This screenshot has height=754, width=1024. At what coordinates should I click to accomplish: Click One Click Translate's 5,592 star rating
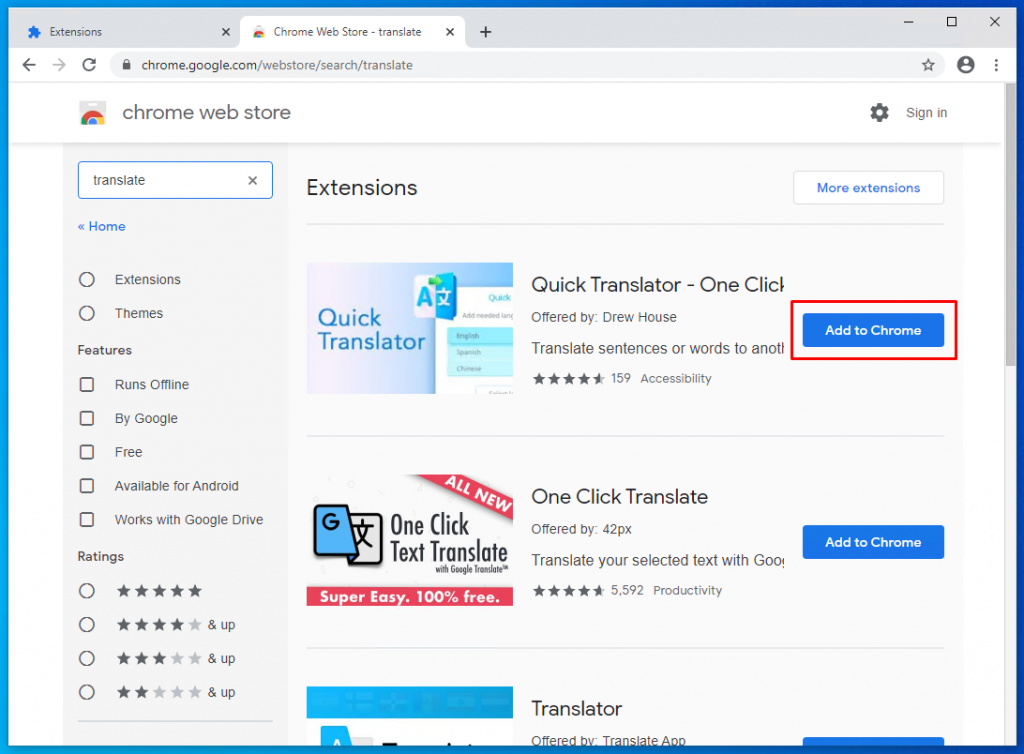click(588, 591)
